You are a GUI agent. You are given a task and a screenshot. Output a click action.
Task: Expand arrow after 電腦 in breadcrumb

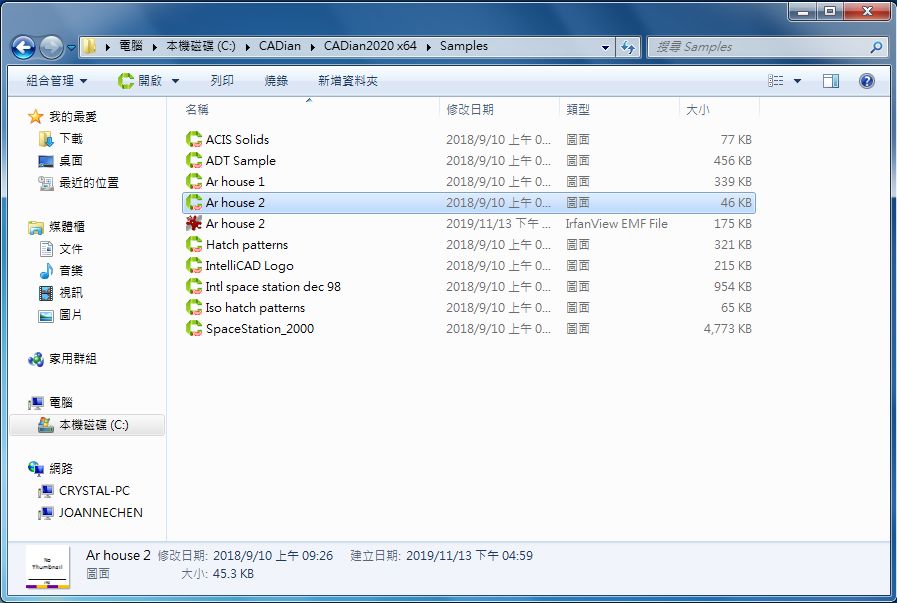[154, 47]
